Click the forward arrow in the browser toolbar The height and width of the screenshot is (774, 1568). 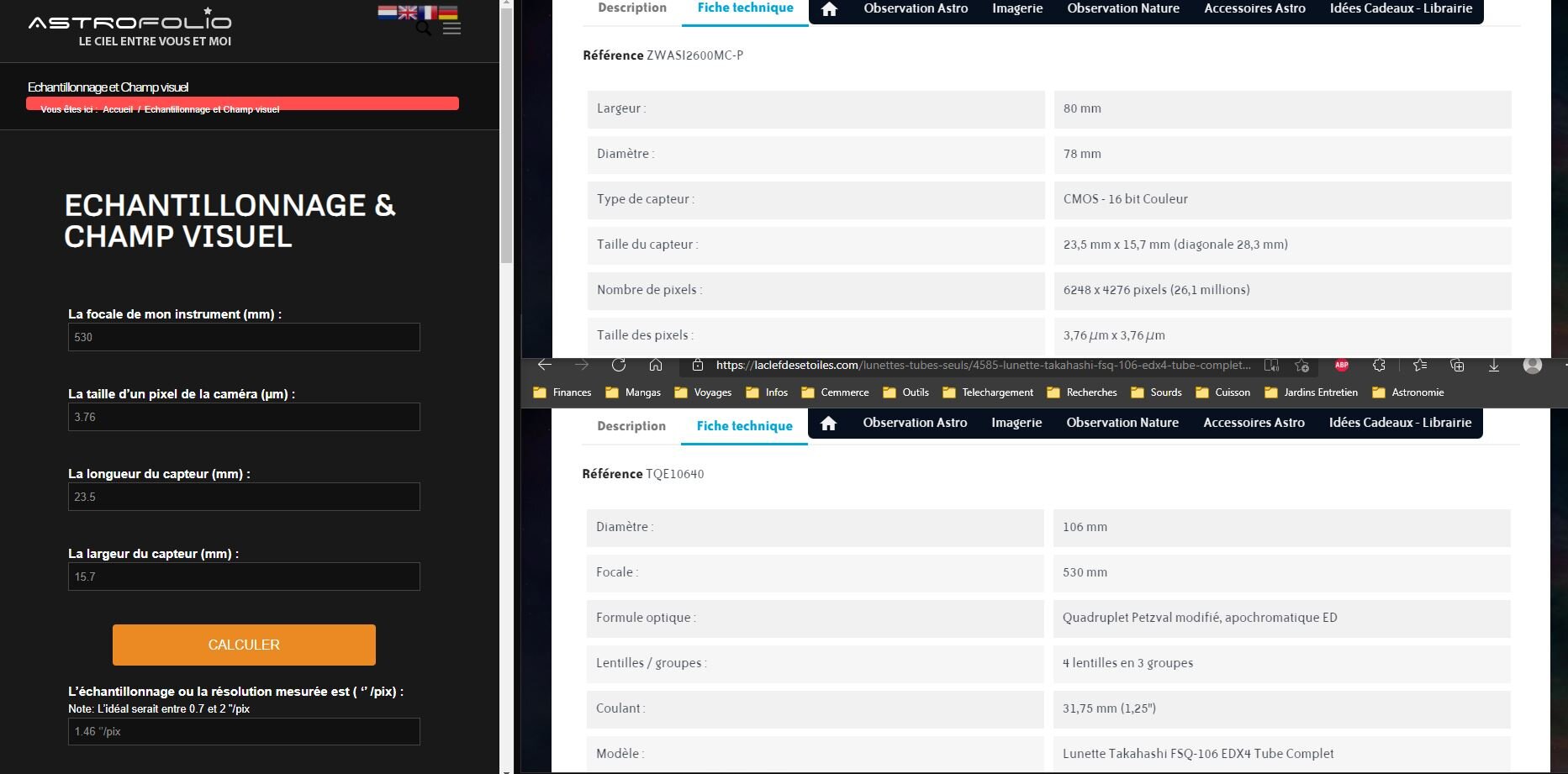pos(582,365)
